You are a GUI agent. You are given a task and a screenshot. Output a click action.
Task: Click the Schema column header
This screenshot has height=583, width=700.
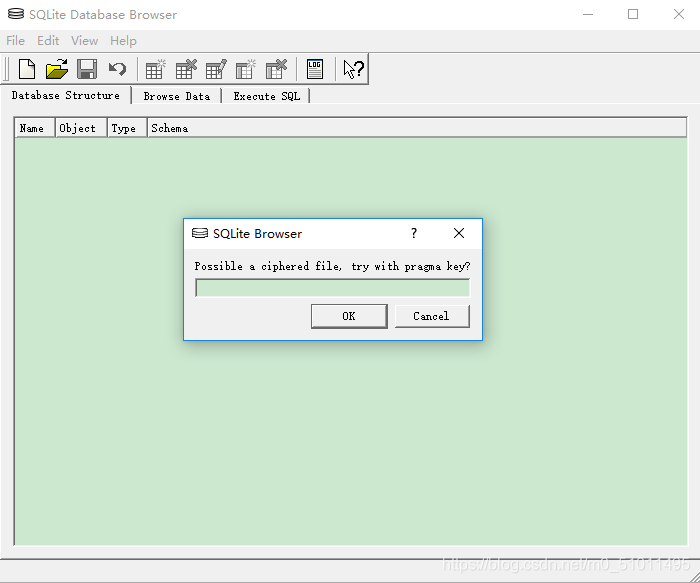[417, 128]
